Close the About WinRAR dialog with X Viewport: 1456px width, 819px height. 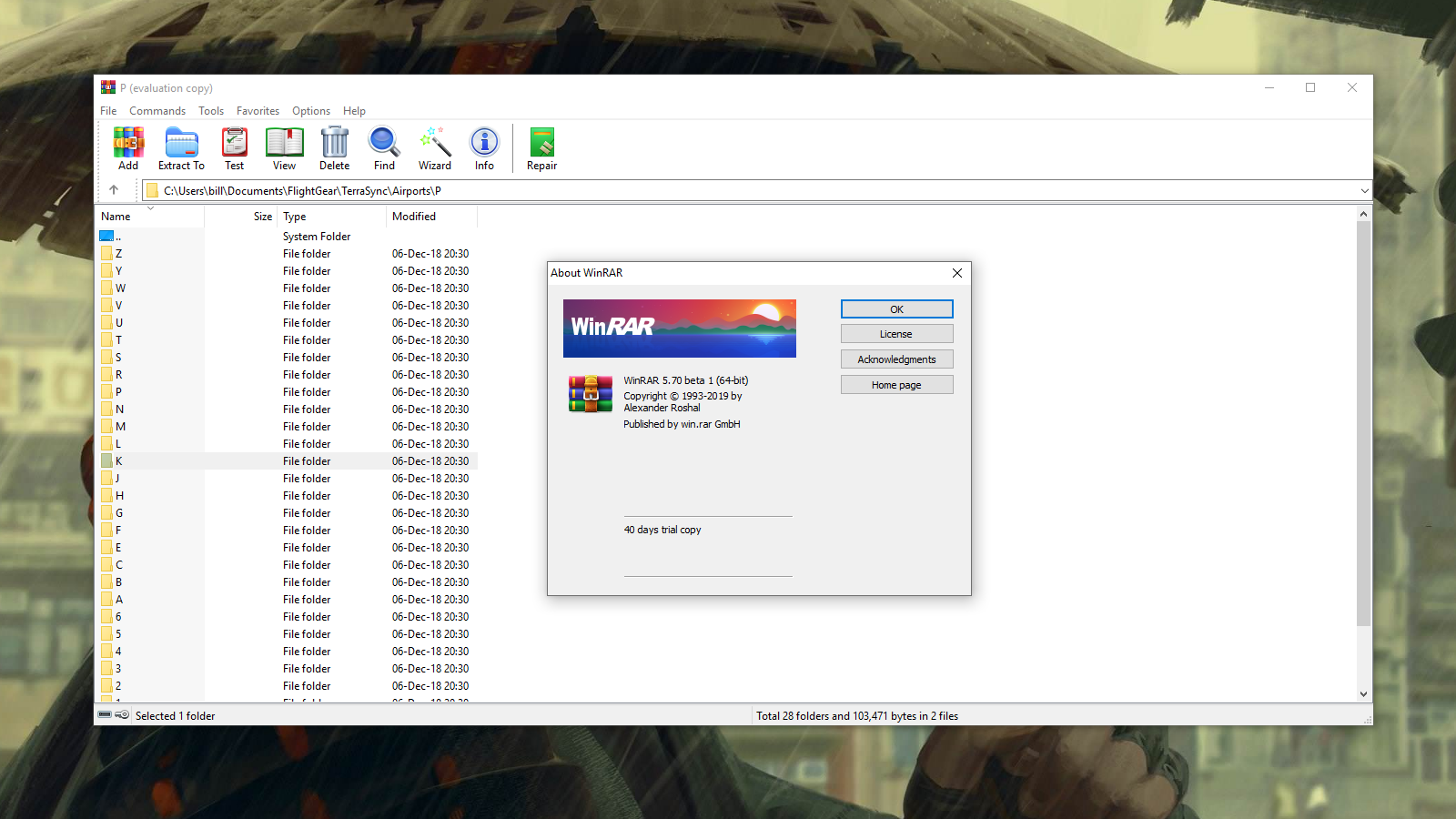click(957, 273)
